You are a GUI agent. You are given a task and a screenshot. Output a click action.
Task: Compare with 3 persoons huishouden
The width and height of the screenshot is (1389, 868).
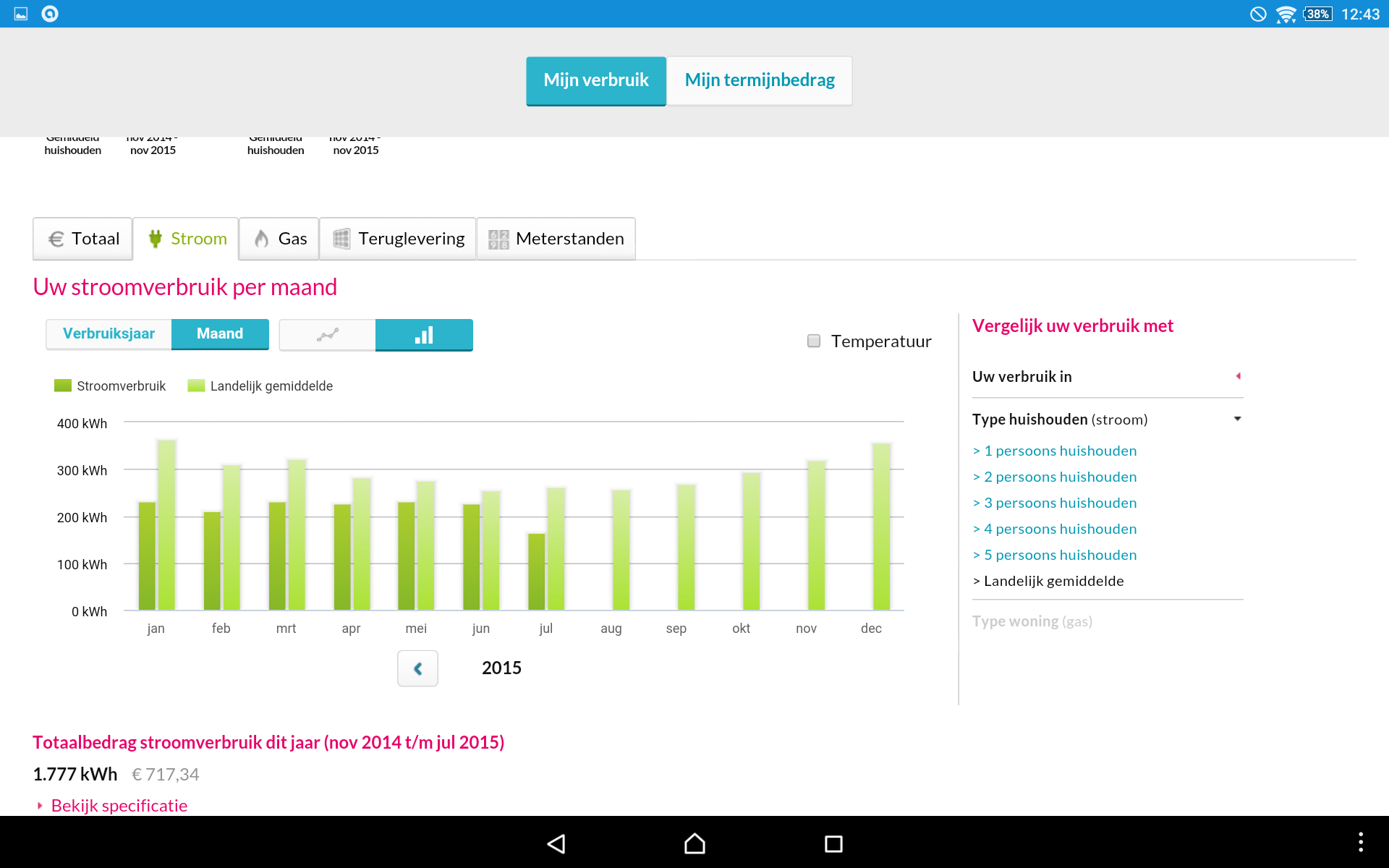click(x=1060, y=503)
